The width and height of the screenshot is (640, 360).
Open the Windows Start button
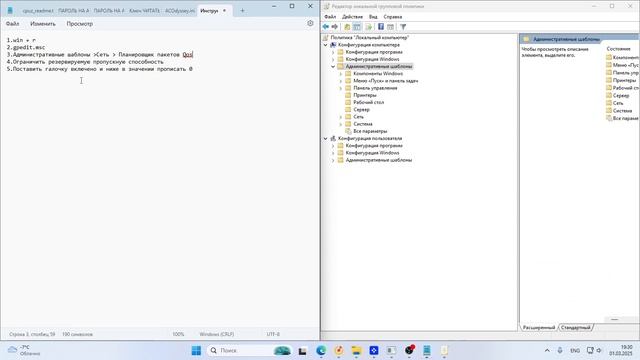click(x=196, y=351)
